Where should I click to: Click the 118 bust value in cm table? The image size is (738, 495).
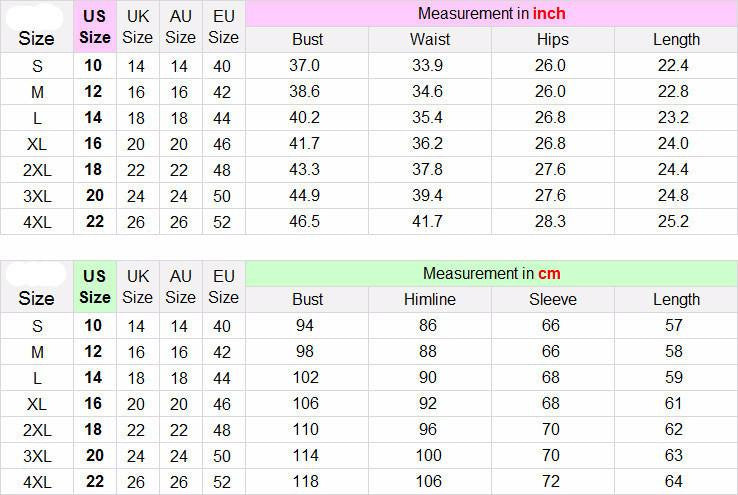(305, 482)
